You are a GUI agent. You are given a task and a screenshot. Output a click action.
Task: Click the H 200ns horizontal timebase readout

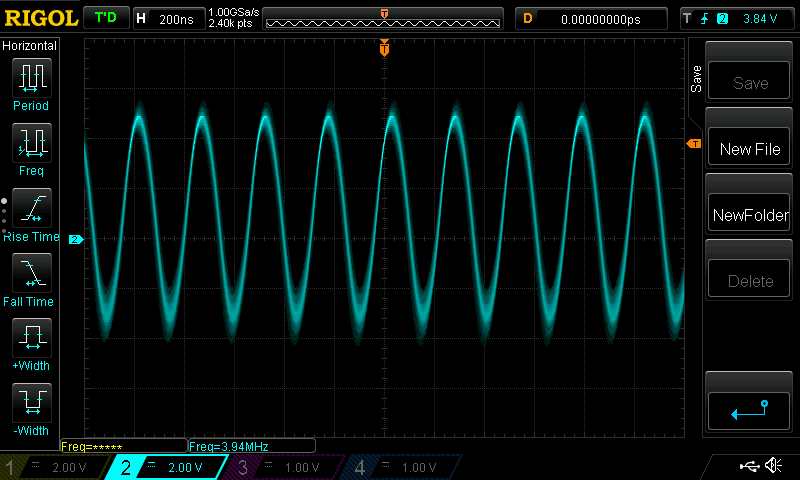[x=169, y=19]
